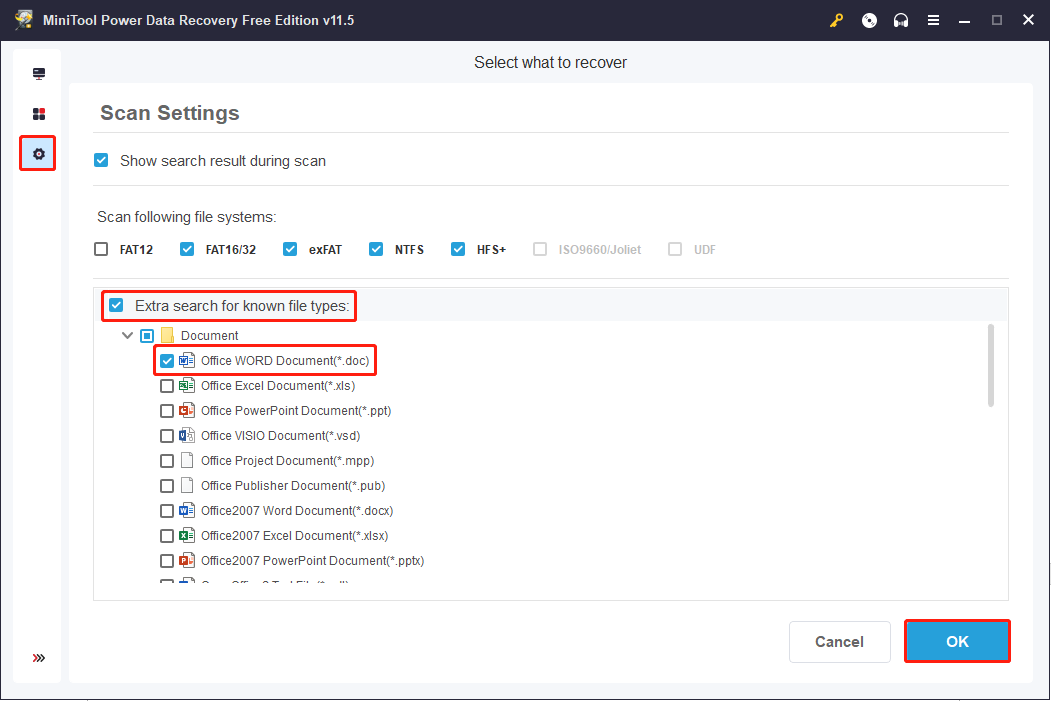Check Office2007 Word Document(*.docx)
Viewport: 1051px width, 701px height.
pos(167,511)
